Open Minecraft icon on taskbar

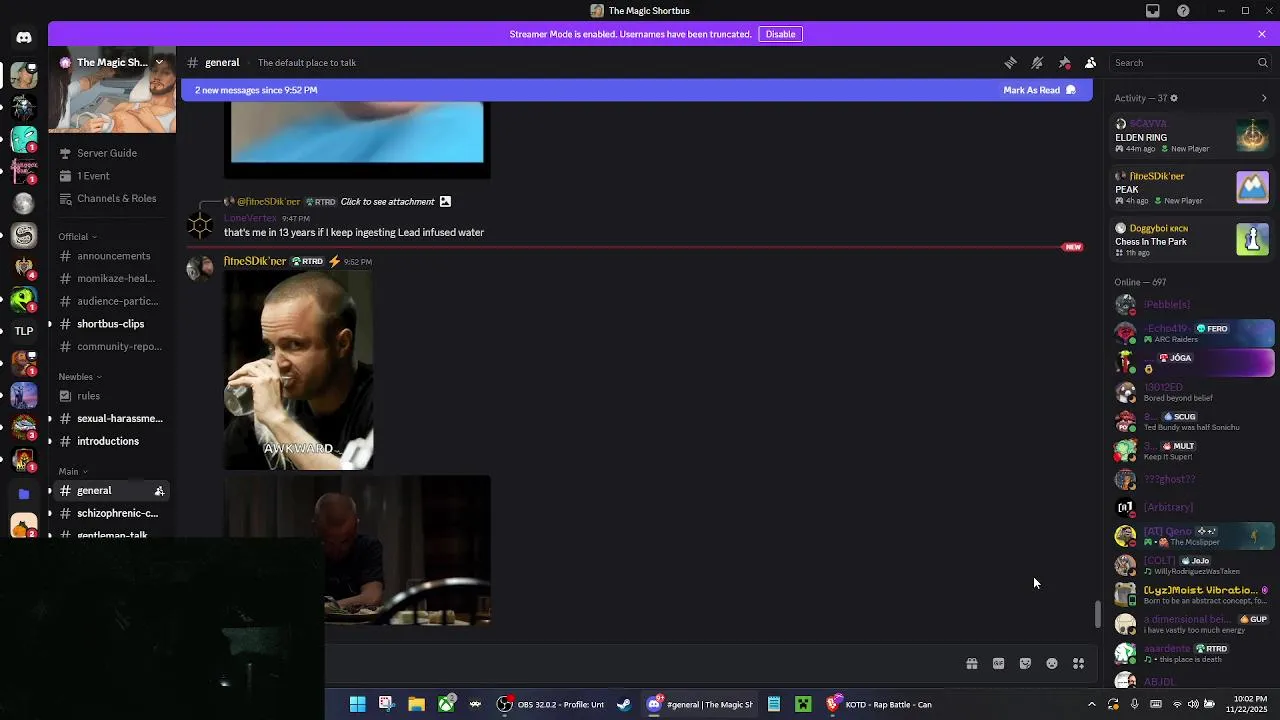[803, 705]
